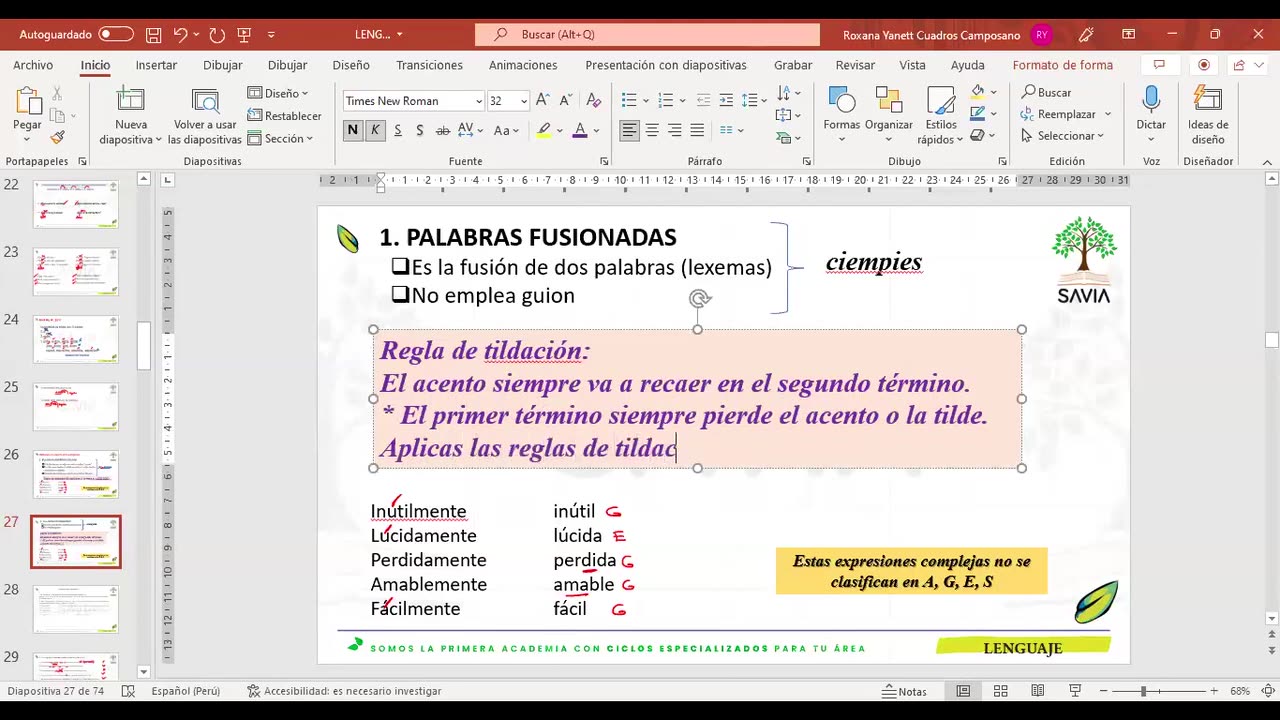Image resolution: width=1280 pixels, height=720 pixels.
Task: Expand the Diseño layout dropdown
Action: (x=278, y=93)
